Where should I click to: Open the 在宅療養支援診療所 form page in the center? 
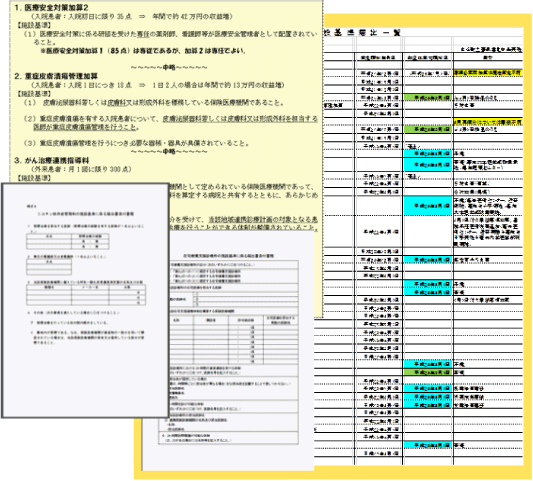pos(228,351)
